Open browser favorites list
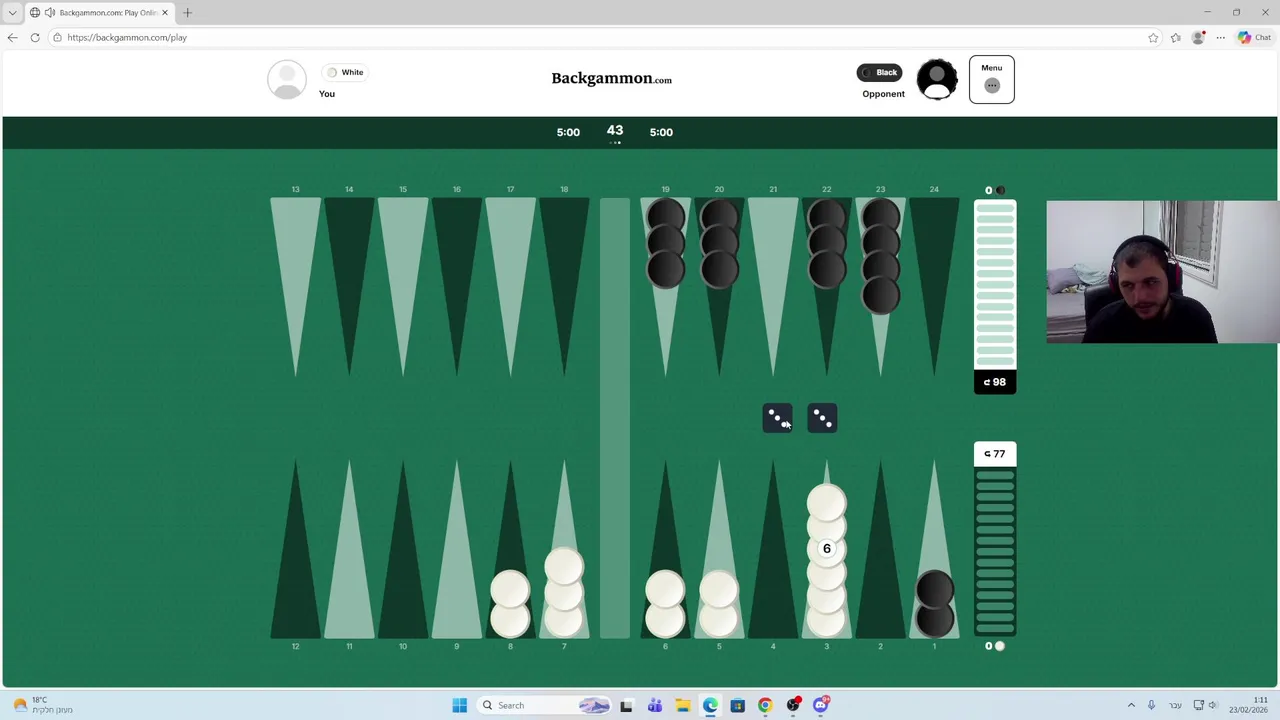This screenshot has height=720, width=1280. (x=1176, y=37)
